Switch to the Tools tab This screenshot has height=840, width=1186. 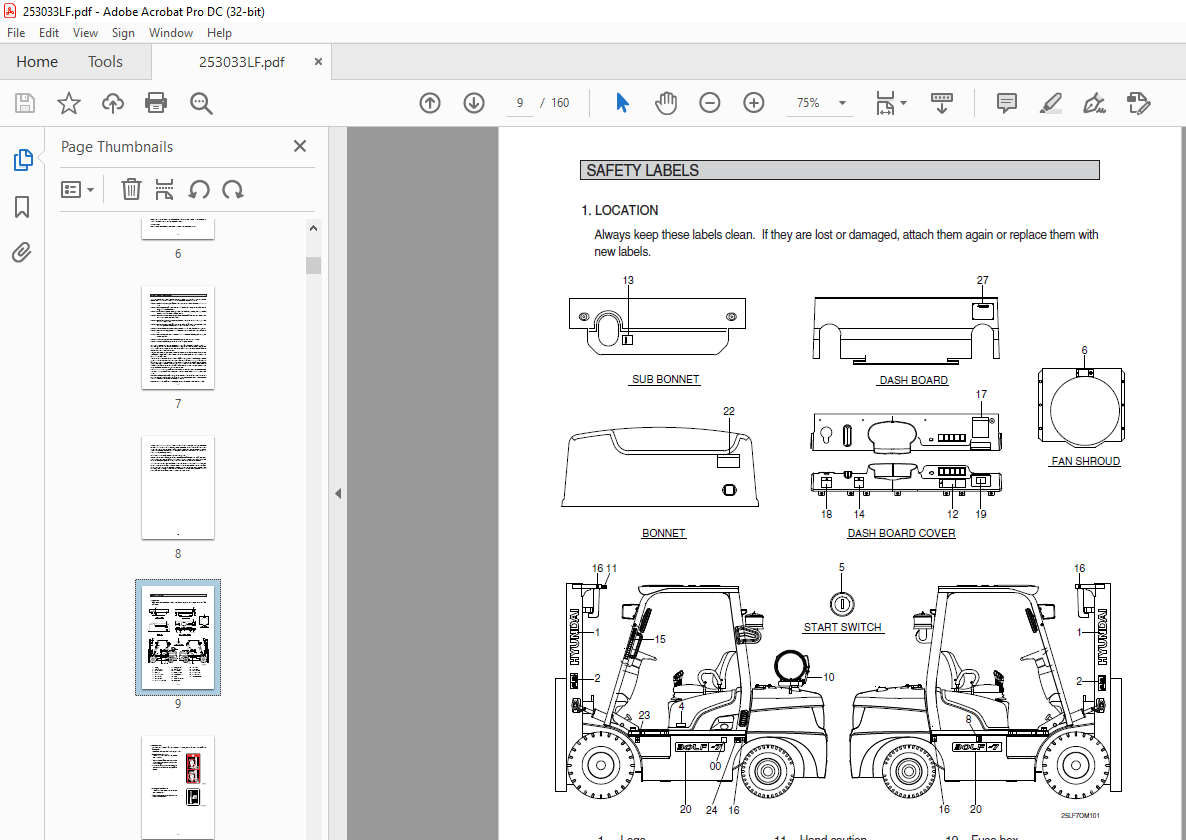tap(105, 62)
